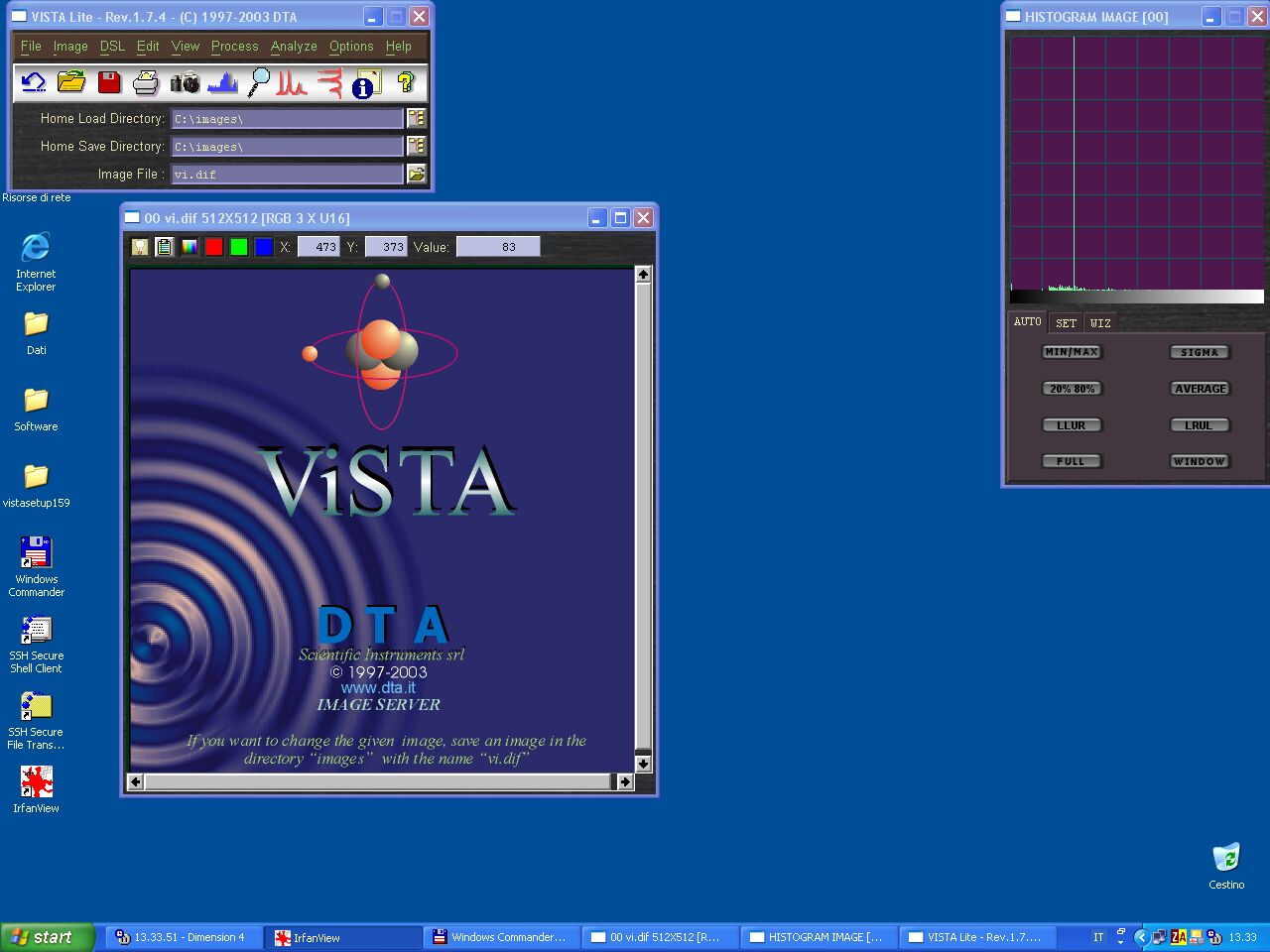Image resolution: width=1270 pixels, height=952 pixels.
Task: Click the image vertical scrollbar up arrow
Action: [643, 274]
